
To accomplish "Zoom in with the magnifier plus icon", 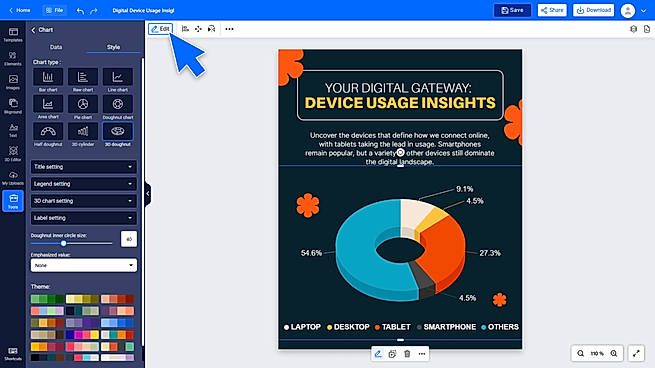I will point(614,353).
